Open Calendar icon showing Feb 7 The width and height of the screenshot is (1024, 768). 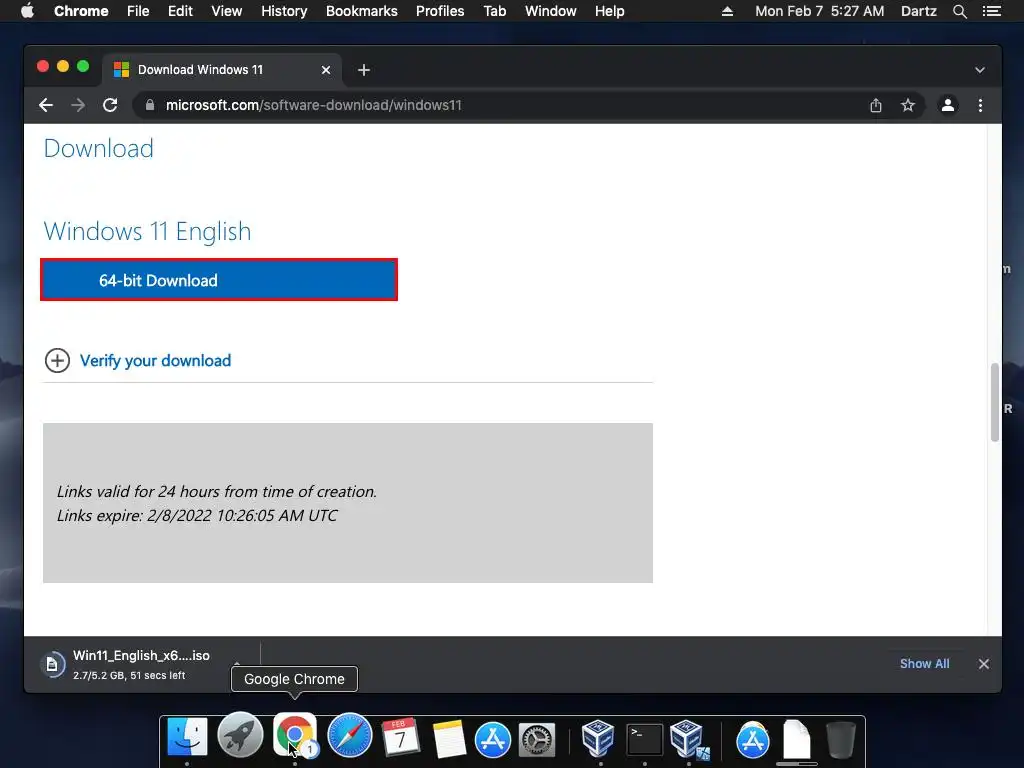(400, 738)
